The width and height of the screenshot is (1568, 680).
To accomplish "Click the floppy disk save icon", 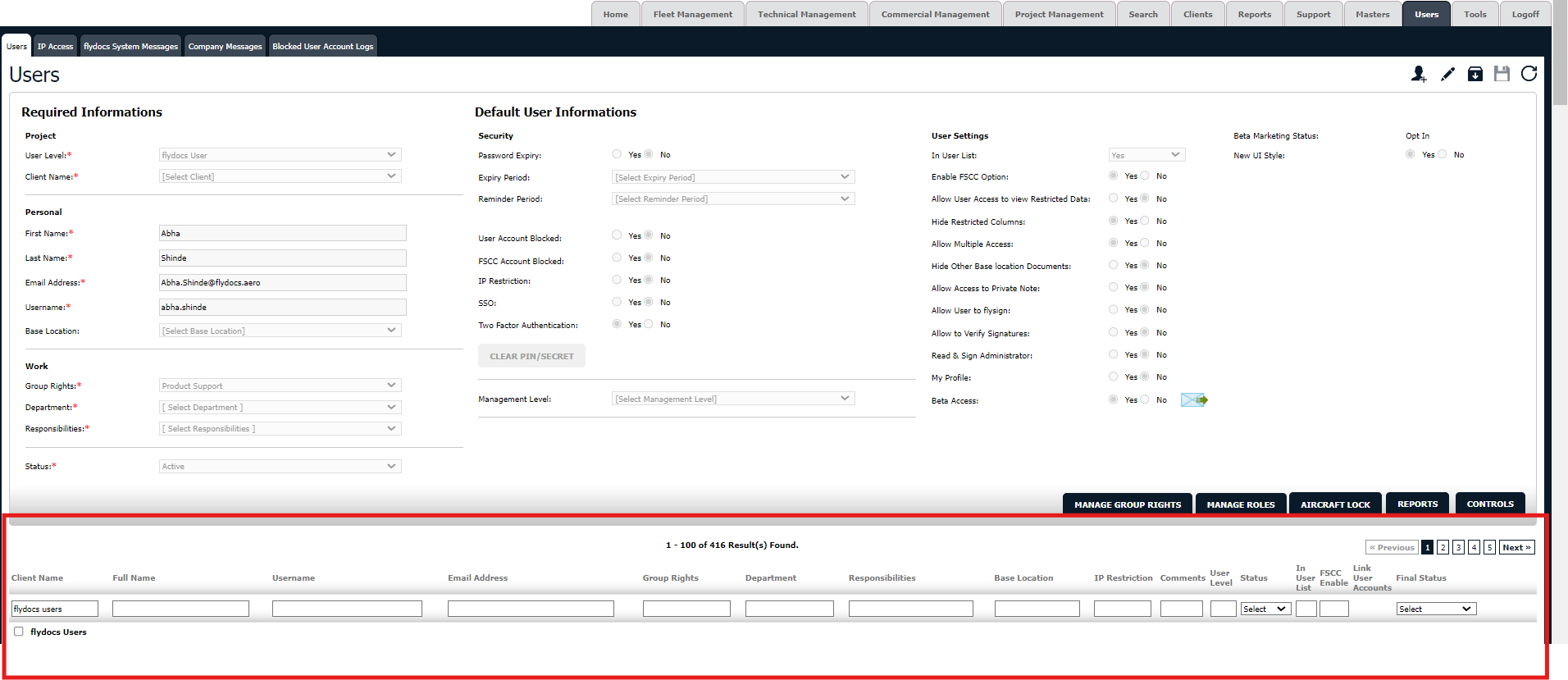I will pyautogui.click(x=1502, y=74).
